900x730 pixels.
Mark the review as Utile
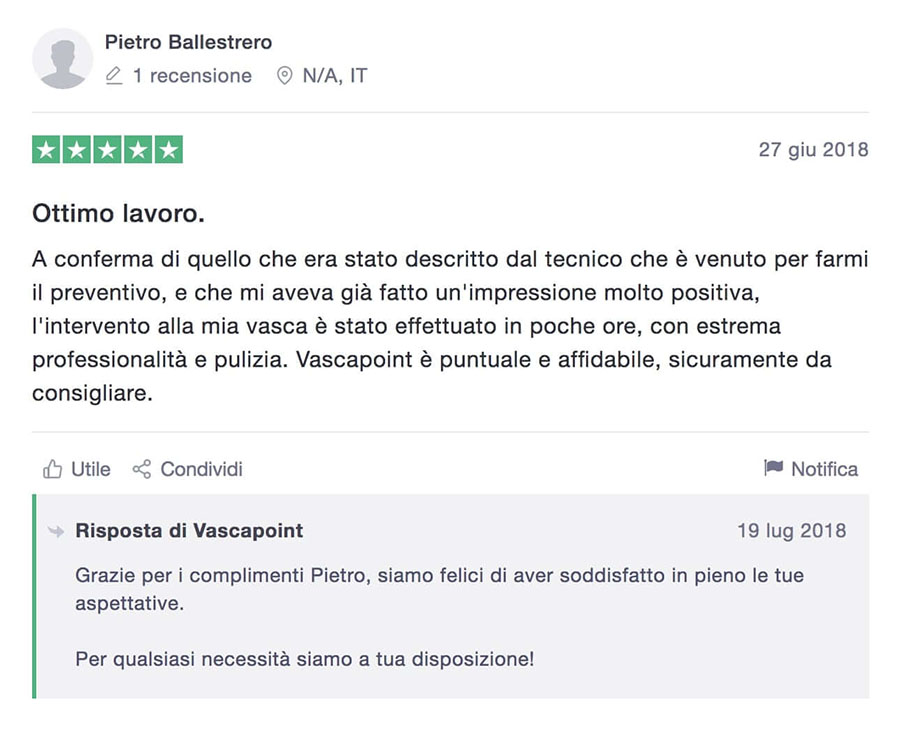pyautogui.click(x=76, y=469)
